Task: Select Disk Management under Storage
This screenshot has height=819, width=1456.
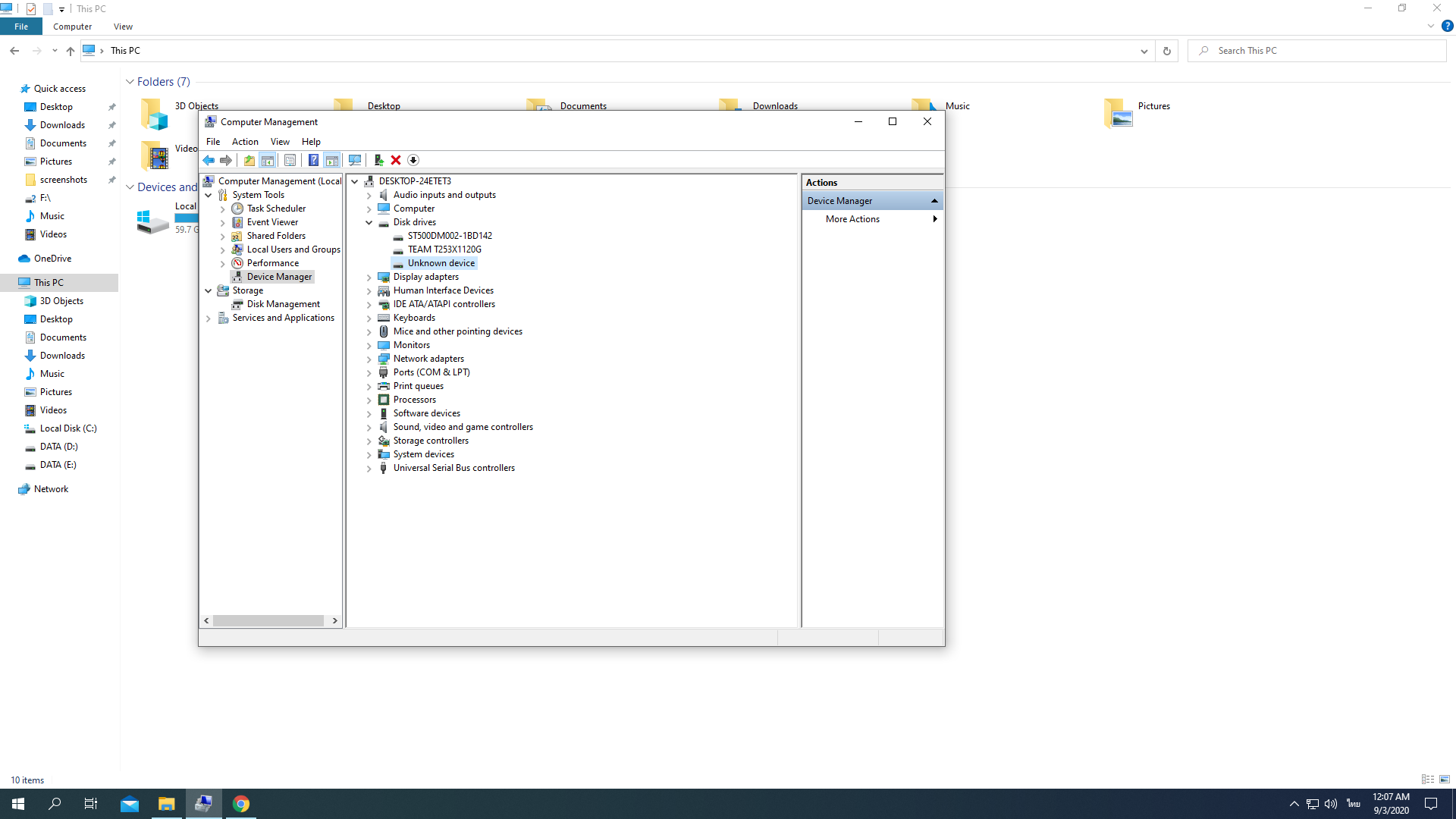Action: 283,304
